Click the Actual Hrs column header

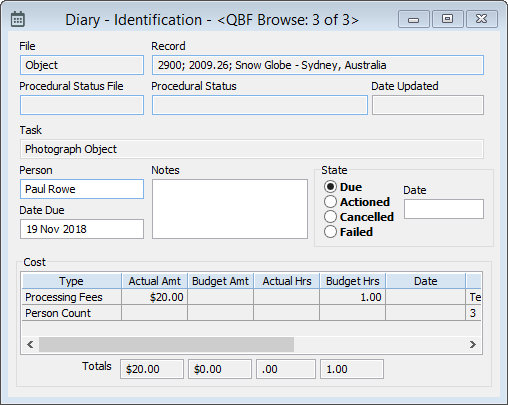[x=286, y=281]
